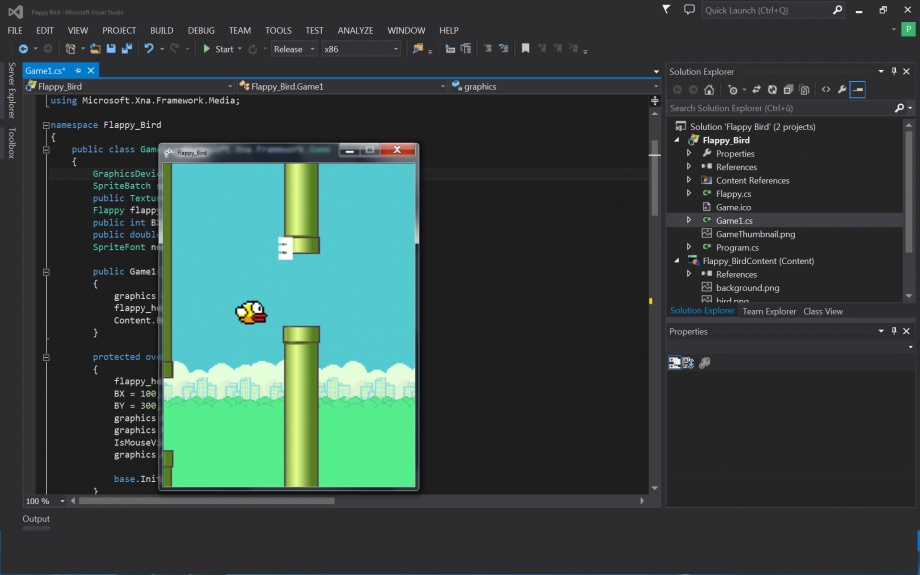The height and width of the screenshot is (575, 920).
Task: Click the Quick Launch search field
Action: click(x=766, y=10)
